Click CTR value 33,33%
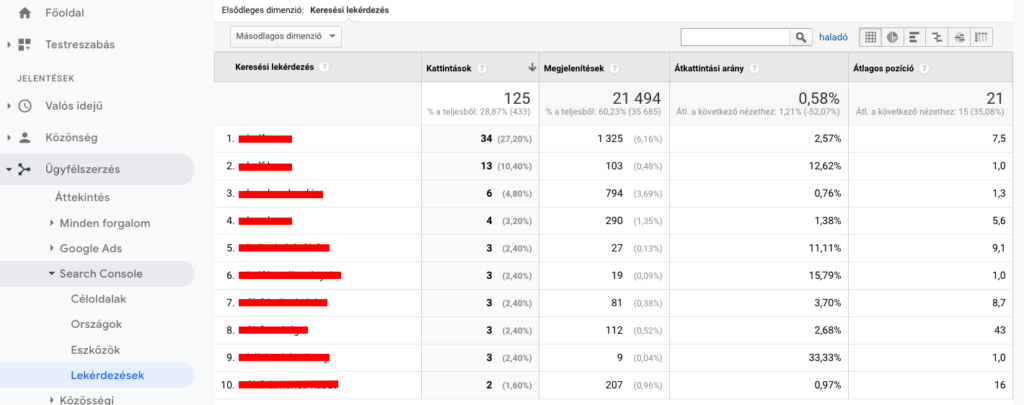The height and width of the screenshot is (405, 1024). click(824, 357)
